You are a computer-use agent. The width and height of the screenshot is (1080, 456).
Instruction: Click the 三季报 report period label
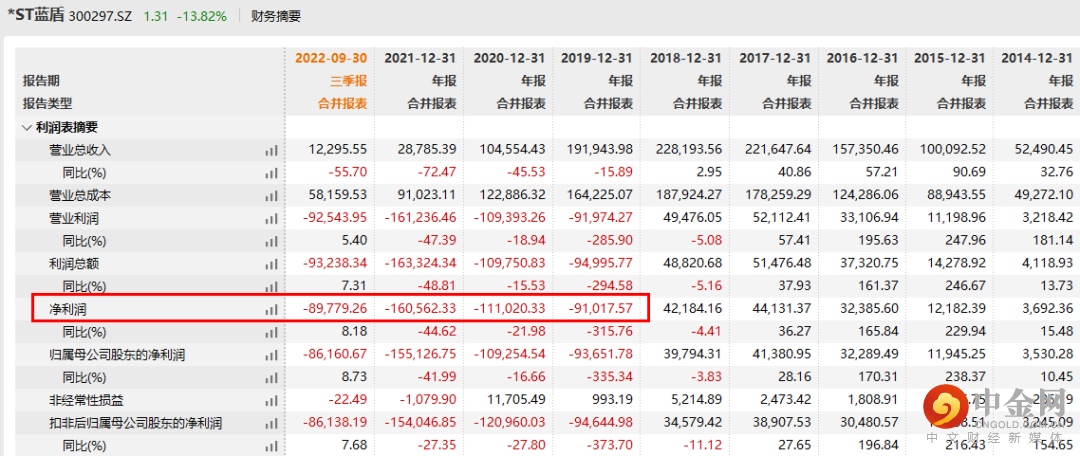350,81
